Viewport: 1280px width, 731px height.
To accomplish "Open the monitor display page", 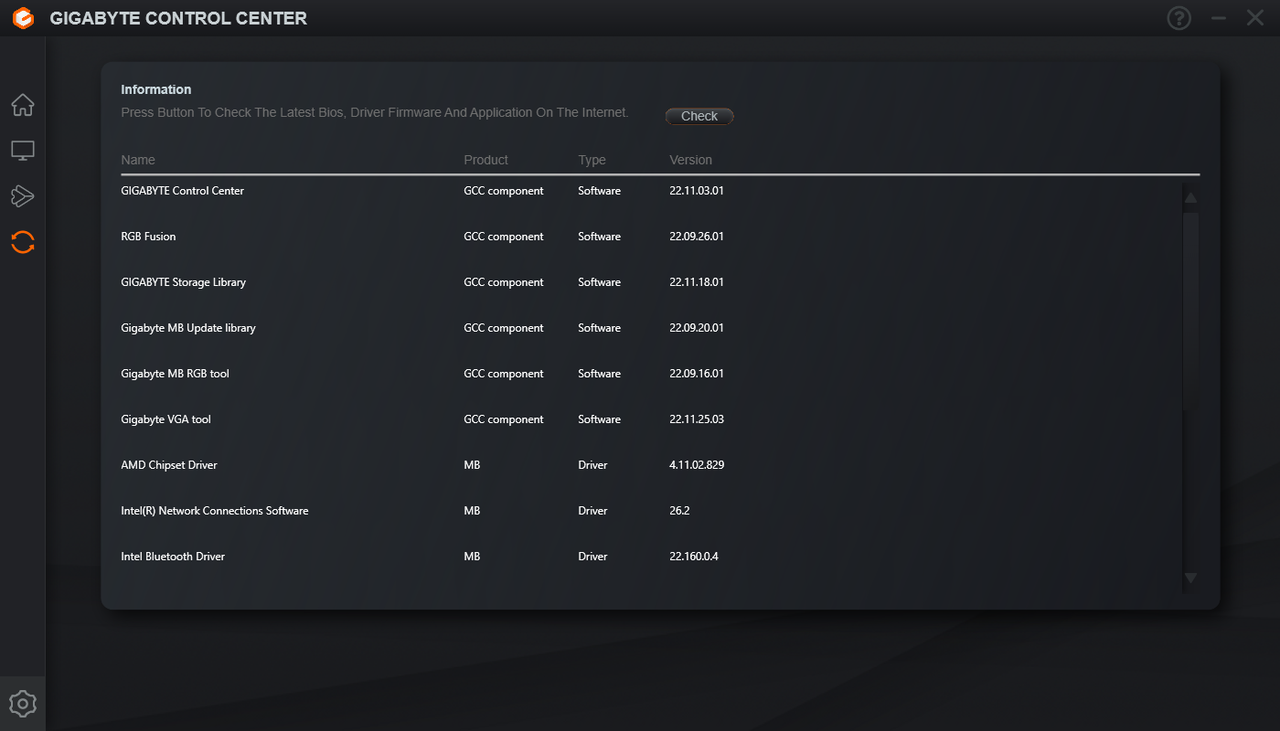I will [x=22, y=151].
